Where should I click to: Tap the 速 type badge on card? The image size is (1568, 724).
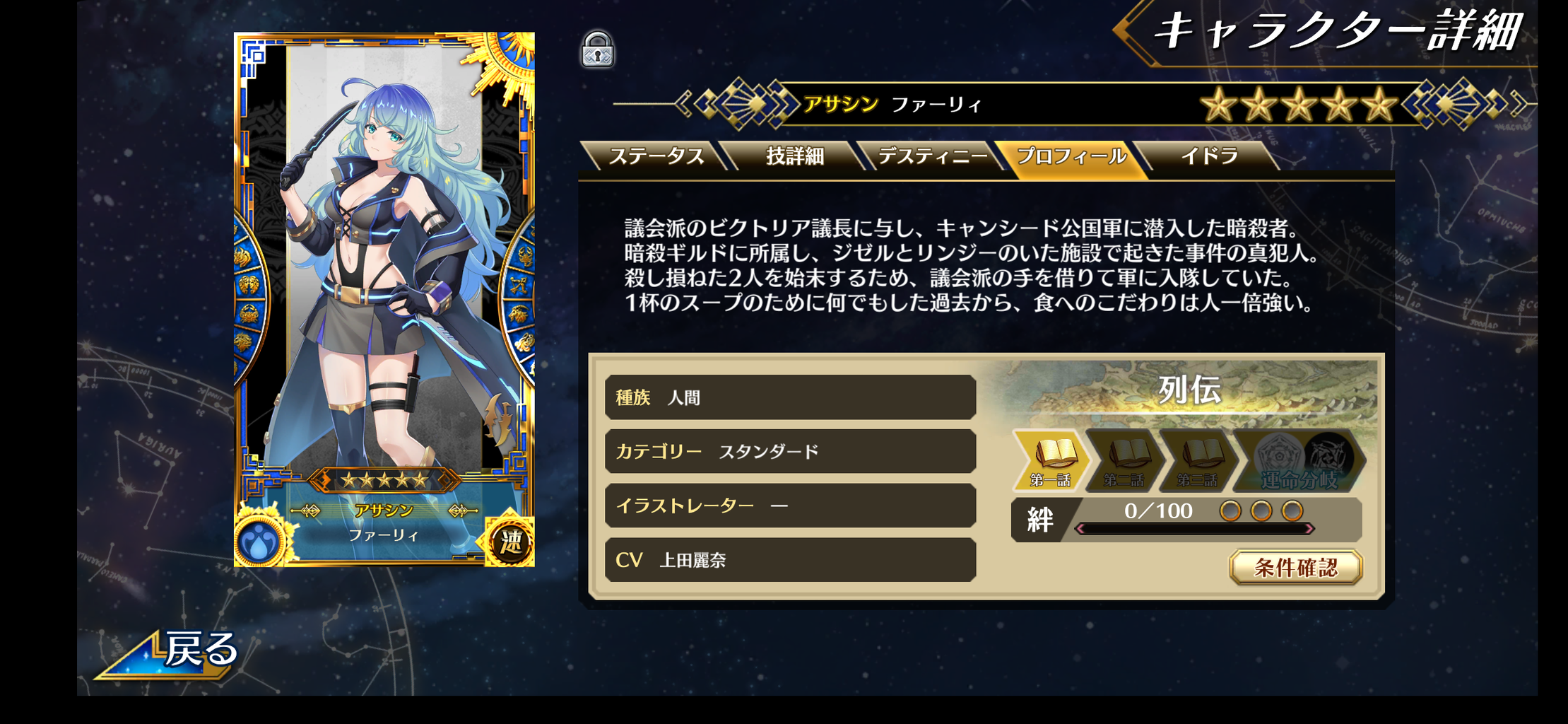[x=510, y=542]
